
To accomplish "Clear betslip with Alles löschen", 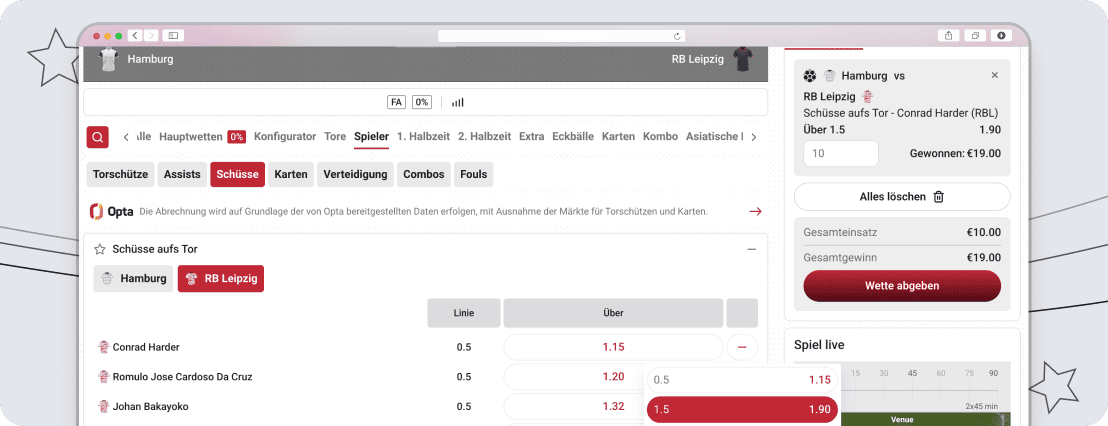I will (902, 196).
